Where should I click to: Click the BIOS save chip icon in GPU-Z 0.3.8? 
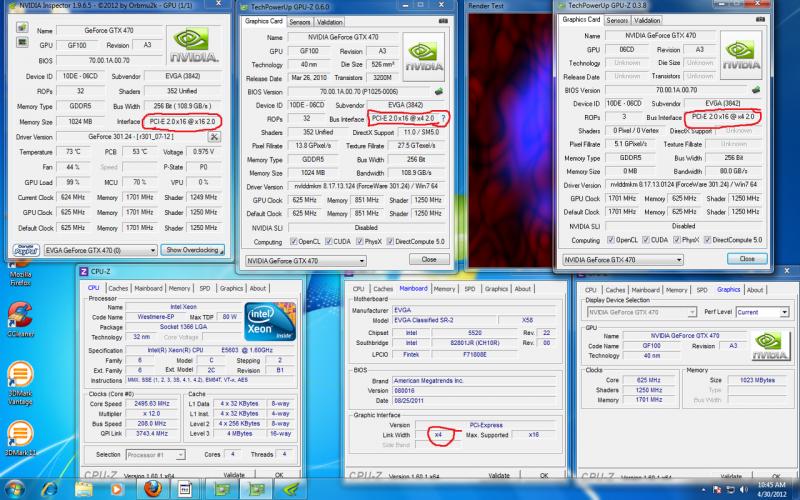click(x=756, y=90)
